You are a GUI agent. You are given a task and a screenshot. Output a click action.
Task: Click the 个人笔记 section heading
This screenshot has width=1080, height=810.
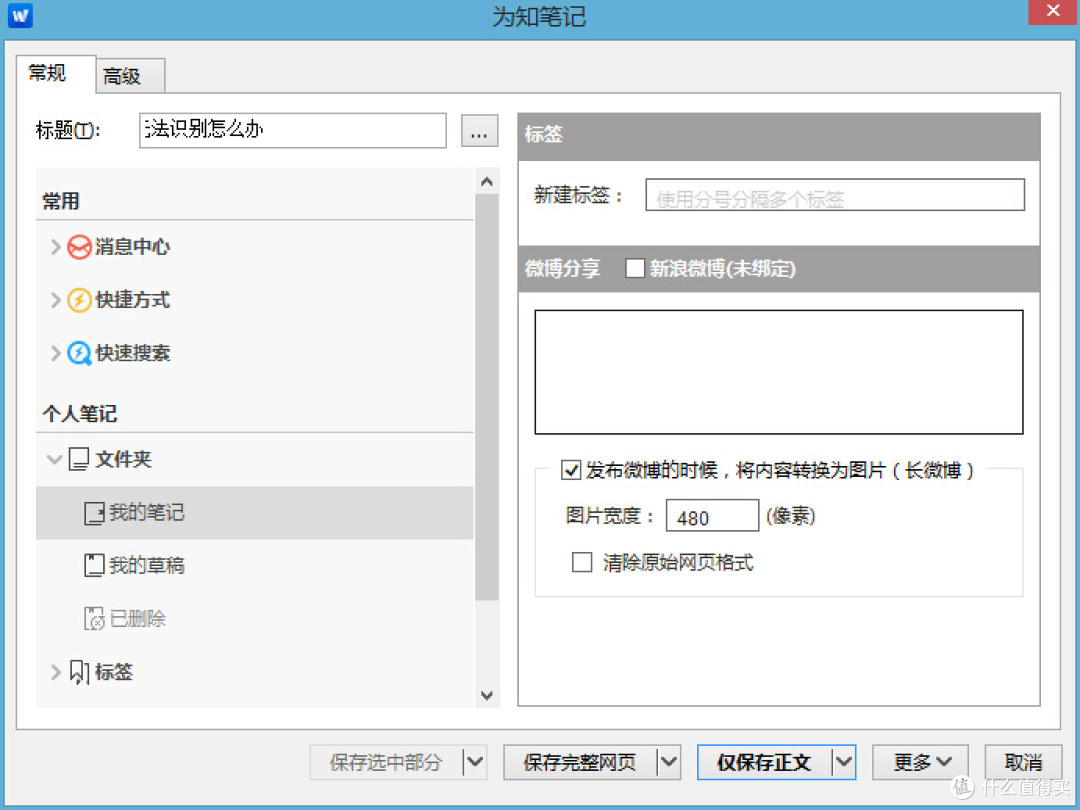coord(80,413)
